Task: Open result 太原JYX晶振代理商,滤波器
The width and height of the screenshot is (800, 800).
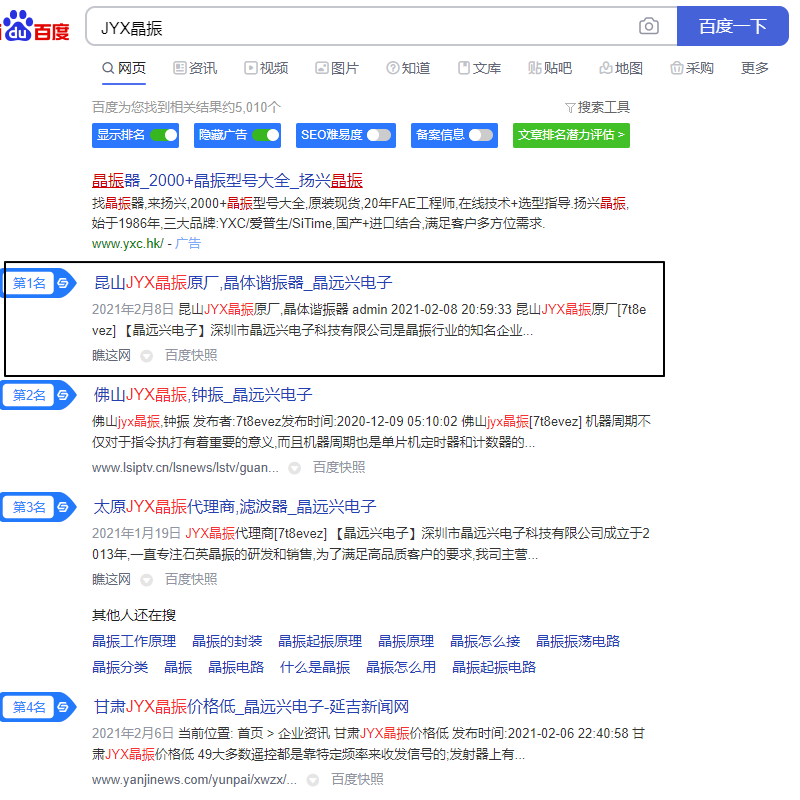Action: pos(235,507)
